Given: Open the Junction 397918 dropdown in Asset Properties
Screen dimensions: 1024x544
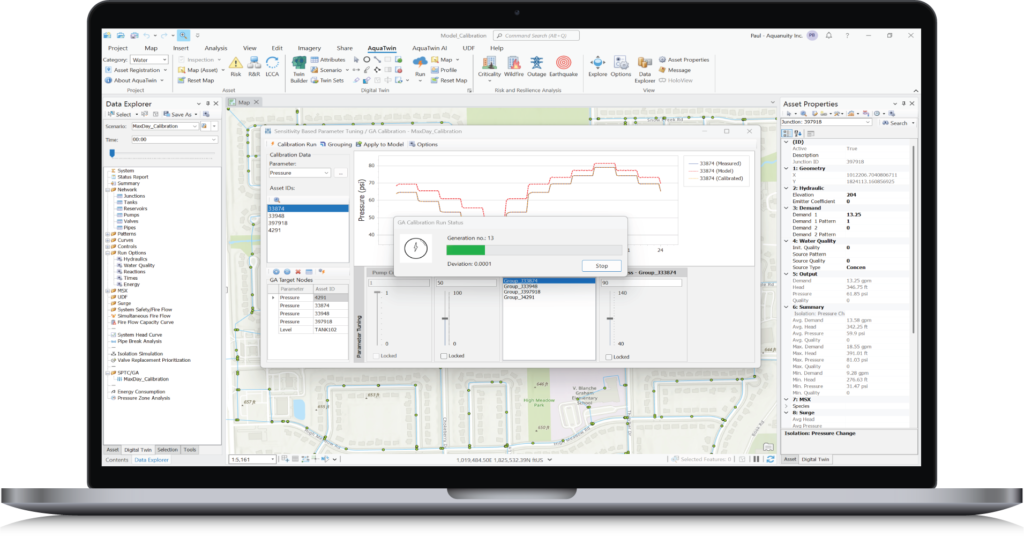Looking at the screenshot, I should coord(826,122).
